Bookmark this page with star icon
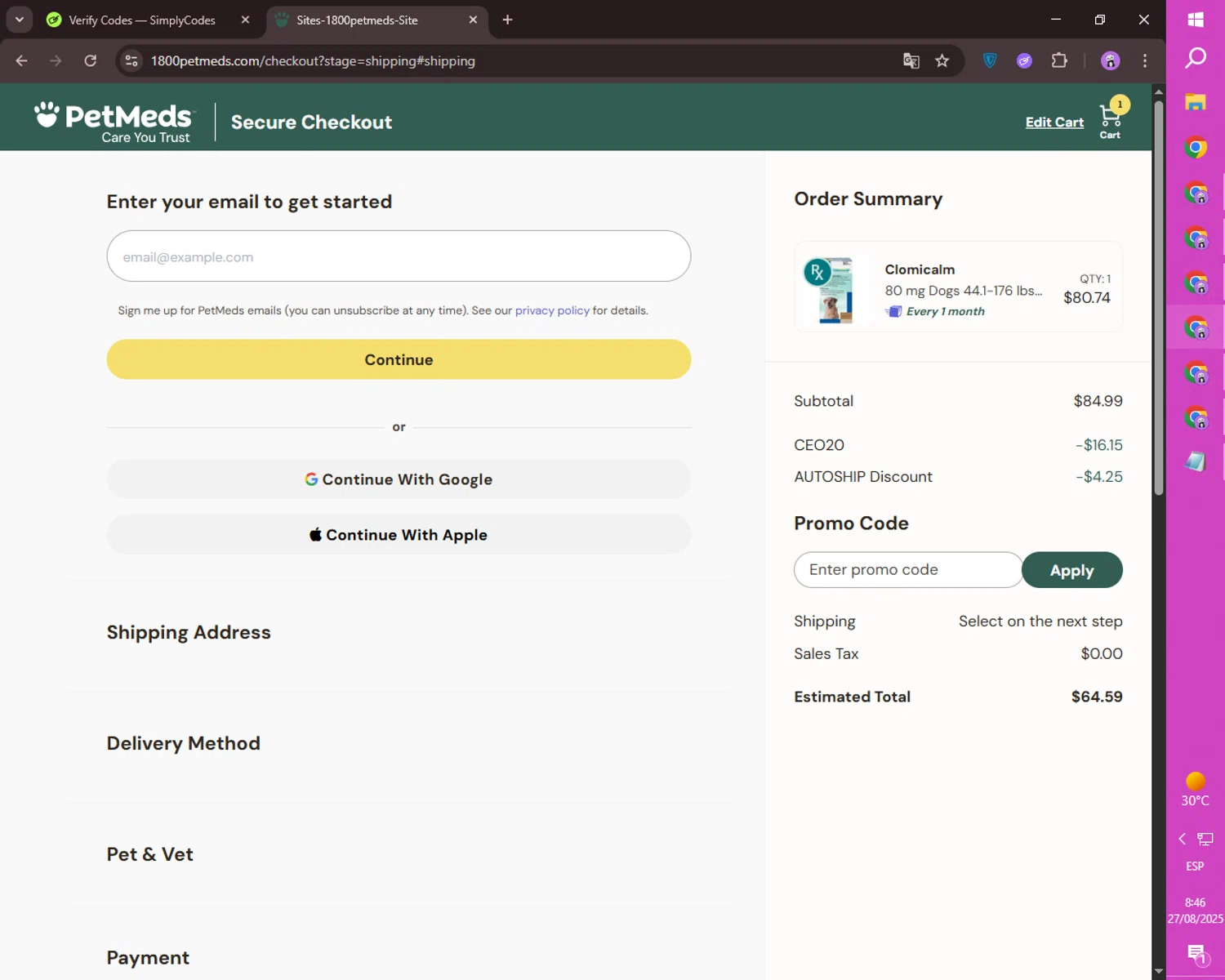1225x980 pixels. coord(942,60)
